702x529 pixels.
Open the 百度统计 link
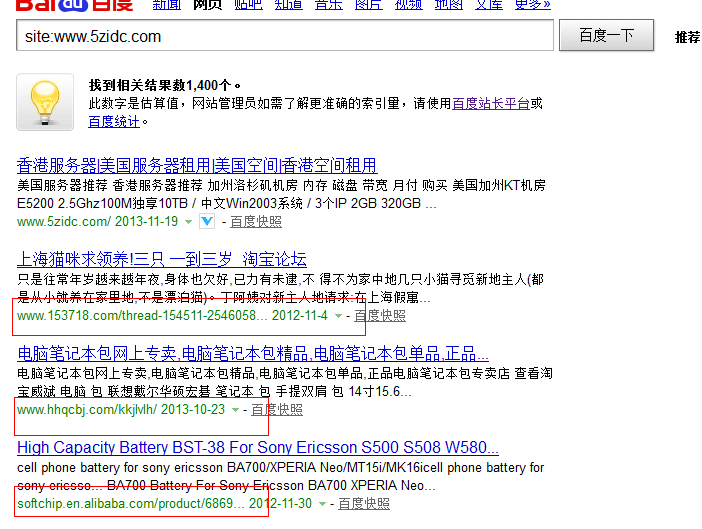[x=114, y=121]
